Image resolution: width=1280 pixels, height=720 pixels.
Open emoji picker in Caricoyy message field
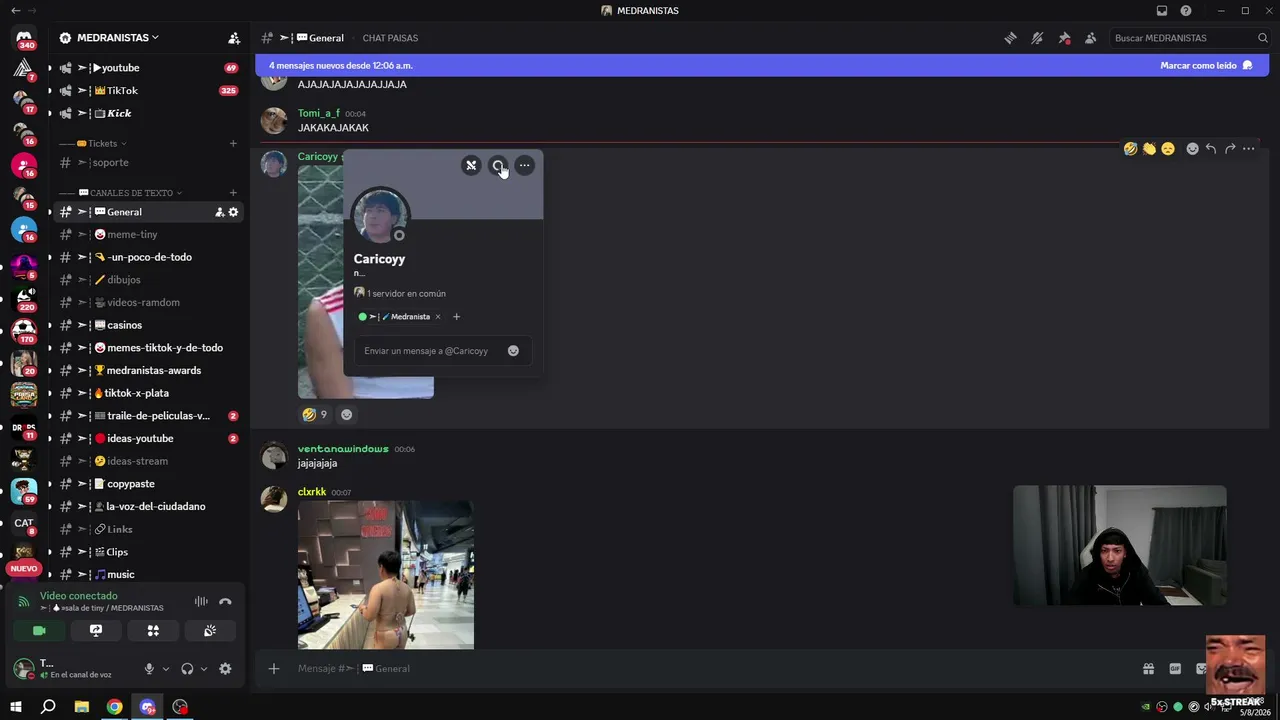(x=513, y=351)
